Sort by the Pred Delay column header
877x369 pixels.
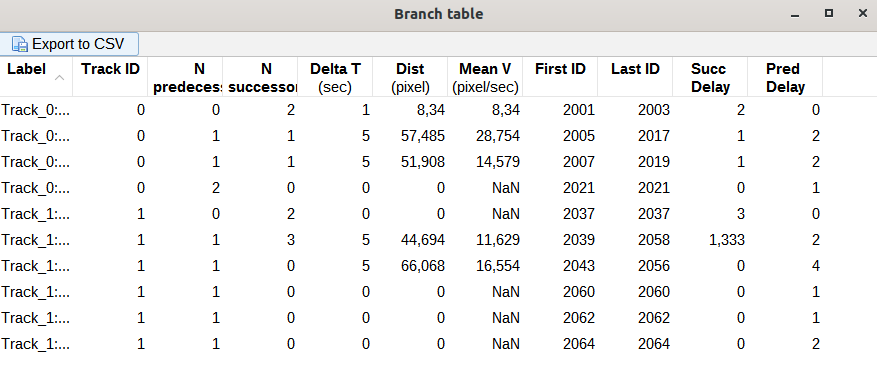tap(785, 77)
